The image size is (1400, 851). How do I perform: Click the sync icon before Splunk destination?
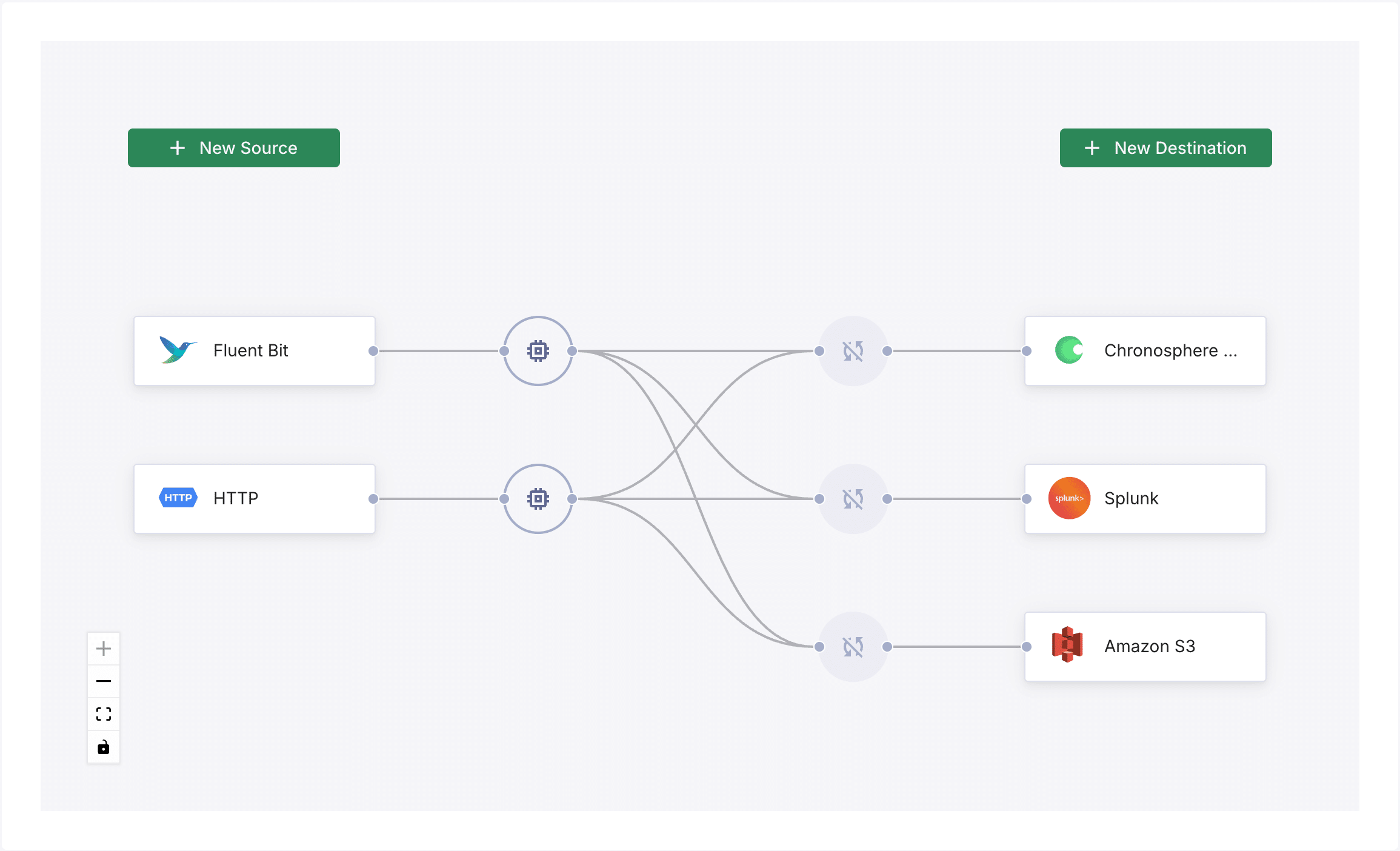(x=853, y=499)
